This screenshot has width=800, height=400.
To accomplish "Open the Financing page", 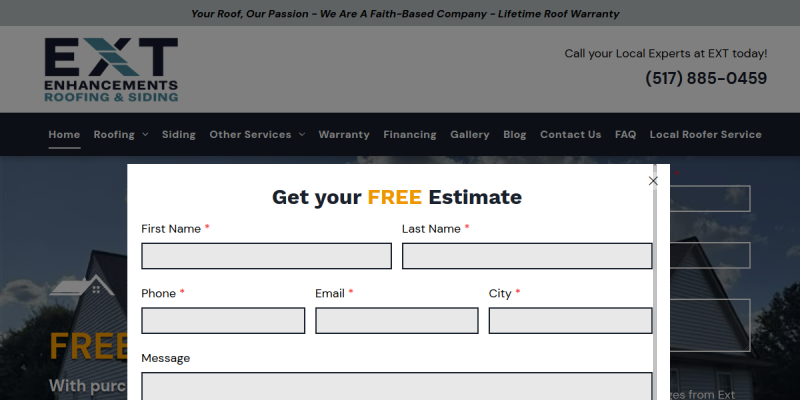I will (x=410, y=135).
